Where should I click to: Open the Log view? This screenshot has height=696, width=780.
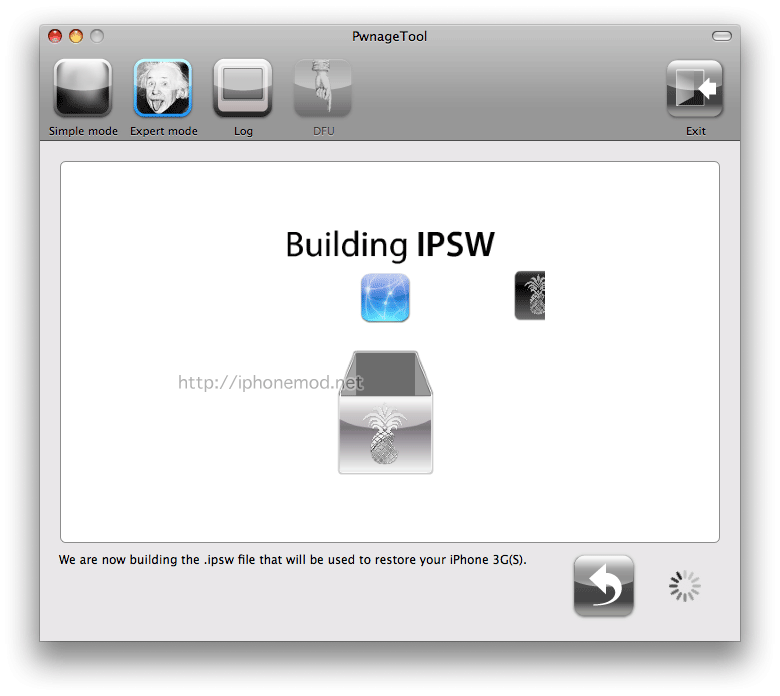pos(243,89)
